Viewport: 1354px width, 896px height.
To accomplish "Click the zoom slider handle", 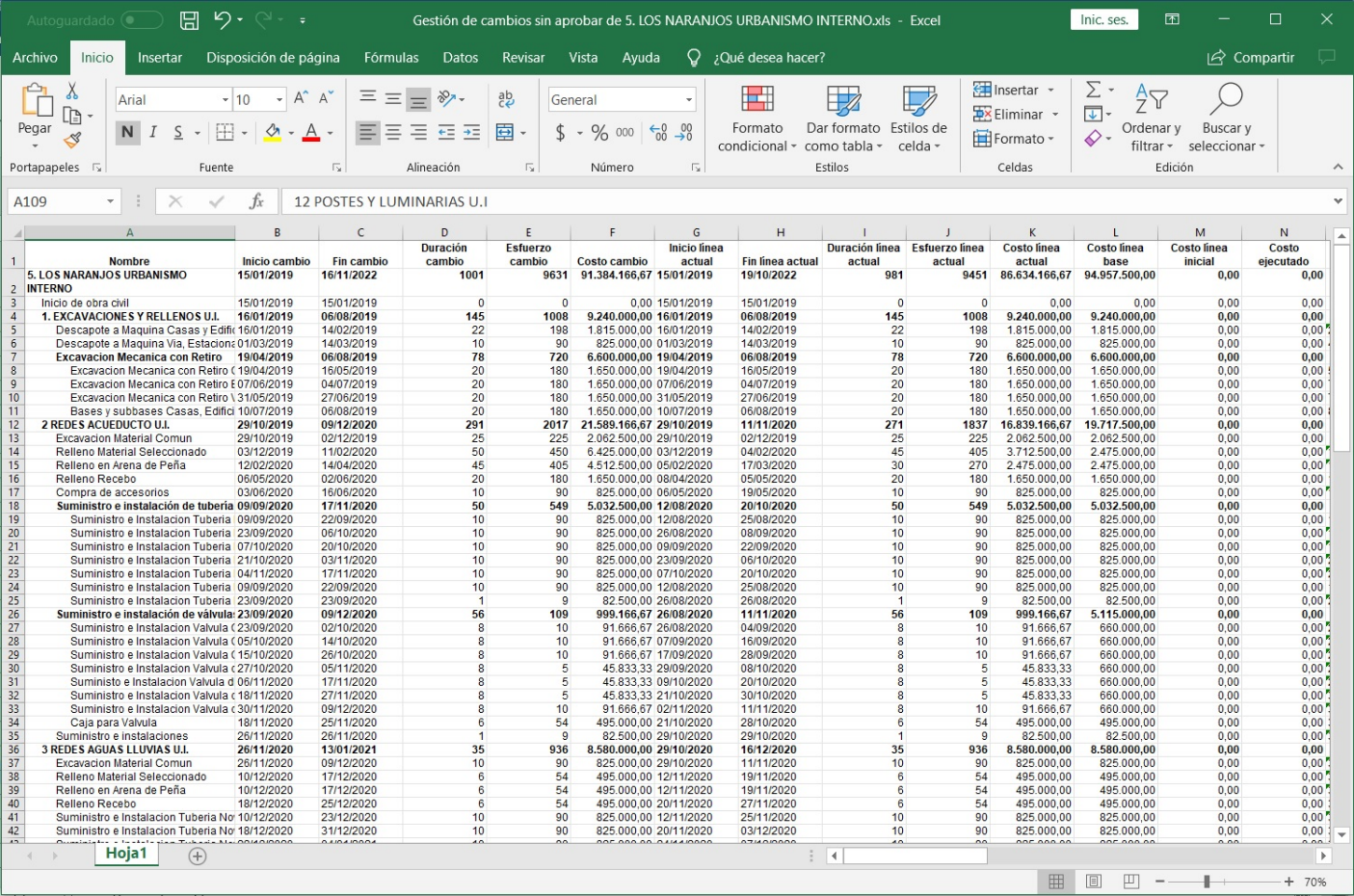I will 1207,882.
